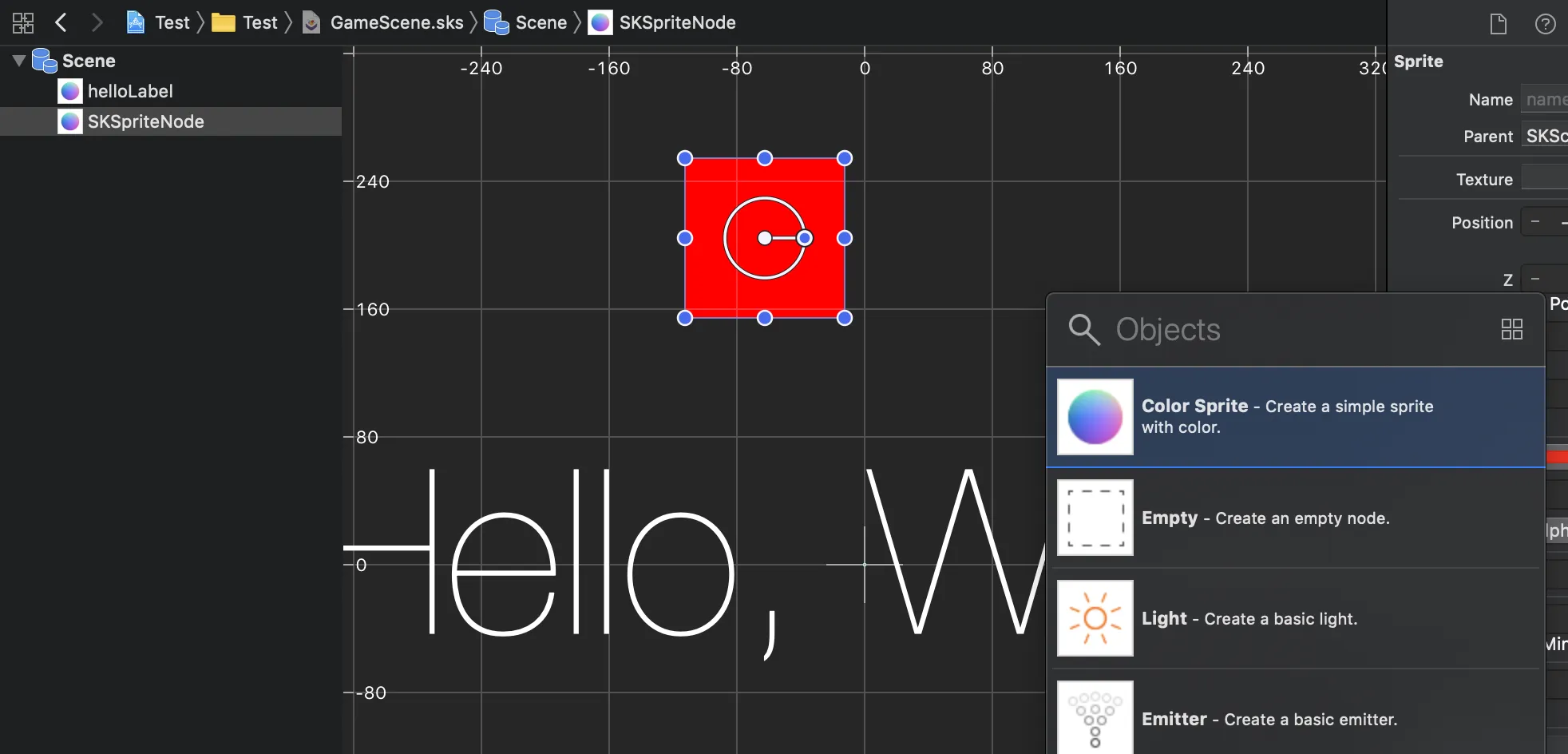Switch object library to grid view
The width and height of the screenshot is (1568, 754).
[x=1512, y=329]
